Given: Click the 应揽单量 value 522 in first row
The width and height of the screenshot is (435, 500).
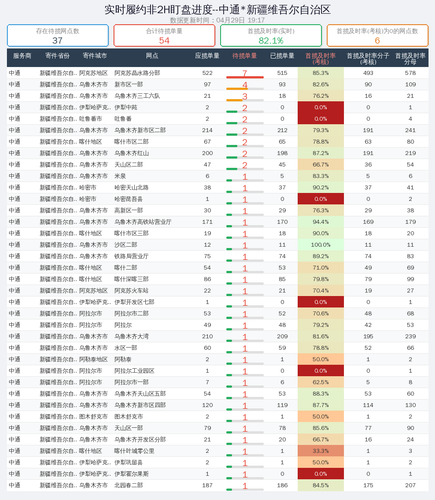Looking at the screenshot, I should coord(207,73).
